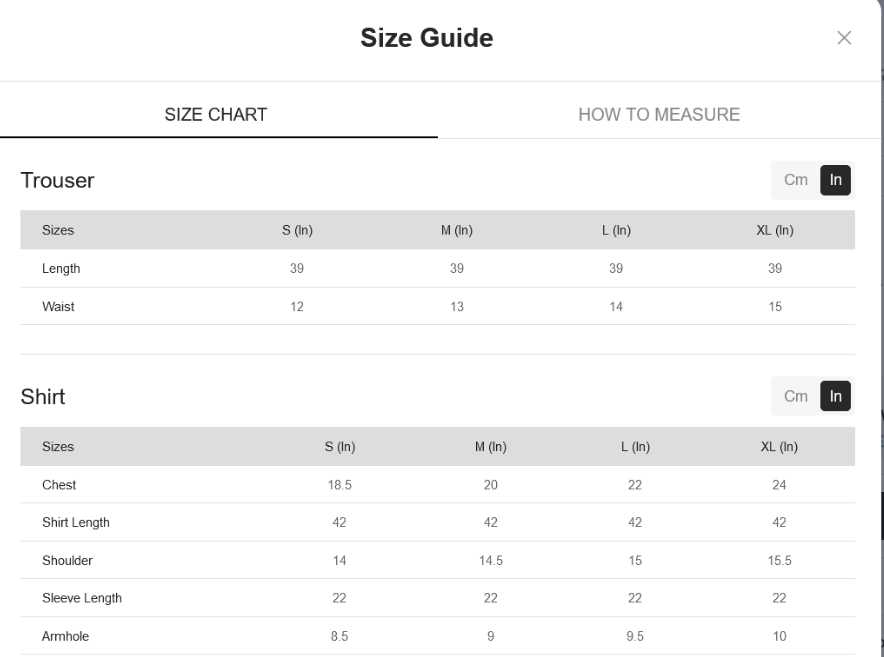
Task: Click the Armhole row label
Action: click(65, 636)
